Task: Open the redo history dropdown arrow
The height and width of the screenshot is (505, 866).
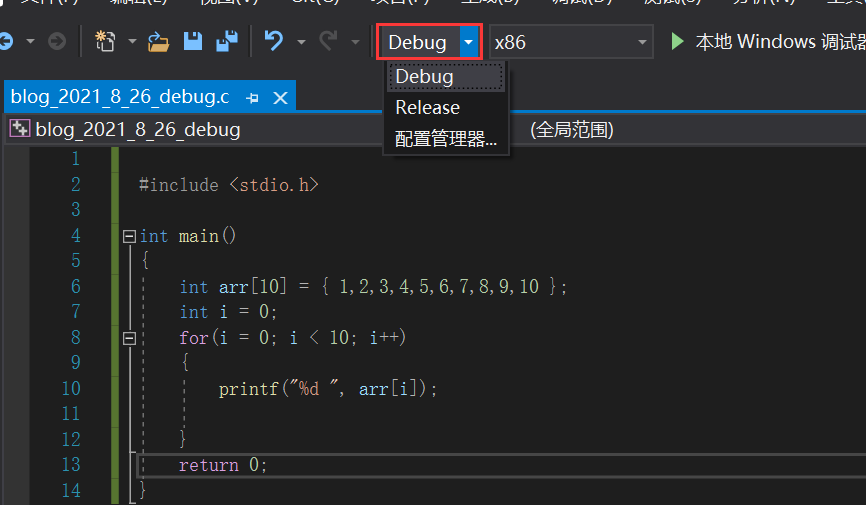Action: [x=355, y=41]
